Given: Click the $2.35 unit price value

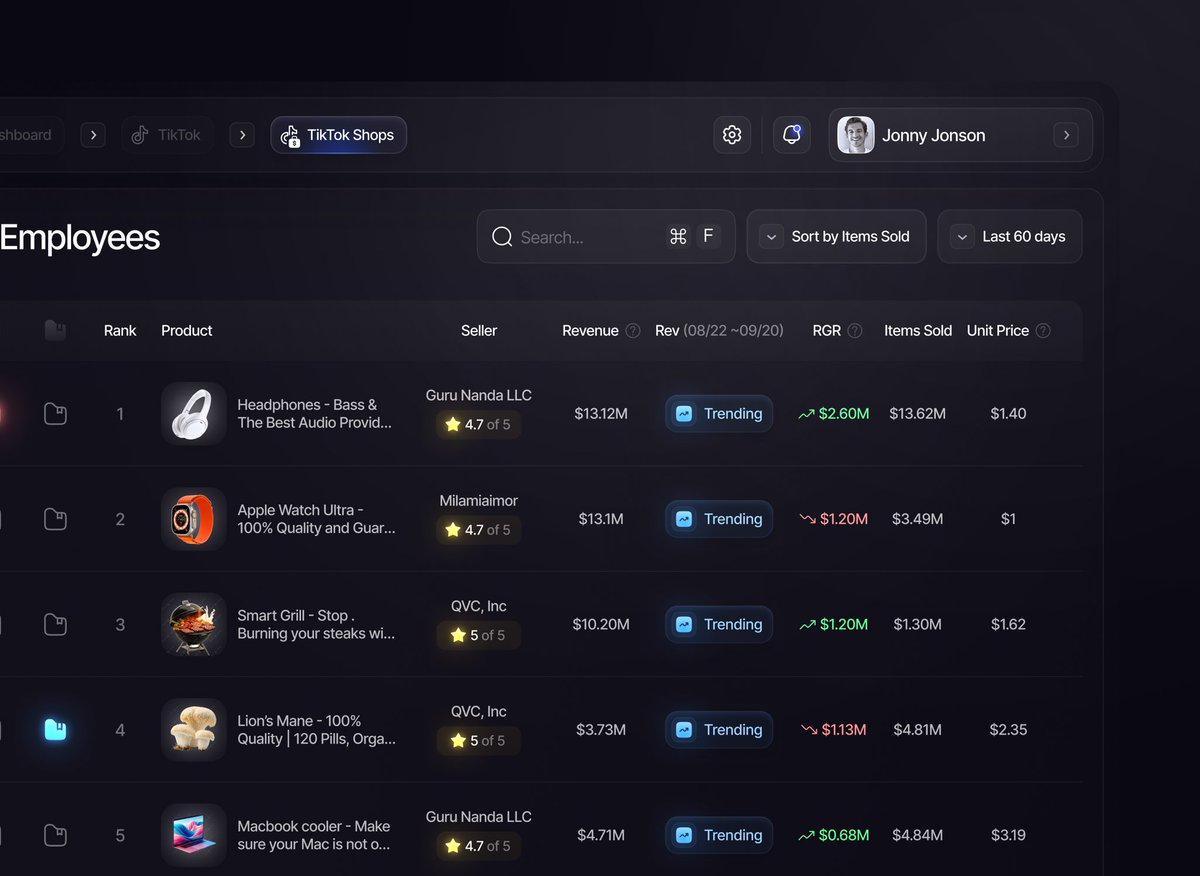Looking at the screenshot, I should [x=1008, y=730].
